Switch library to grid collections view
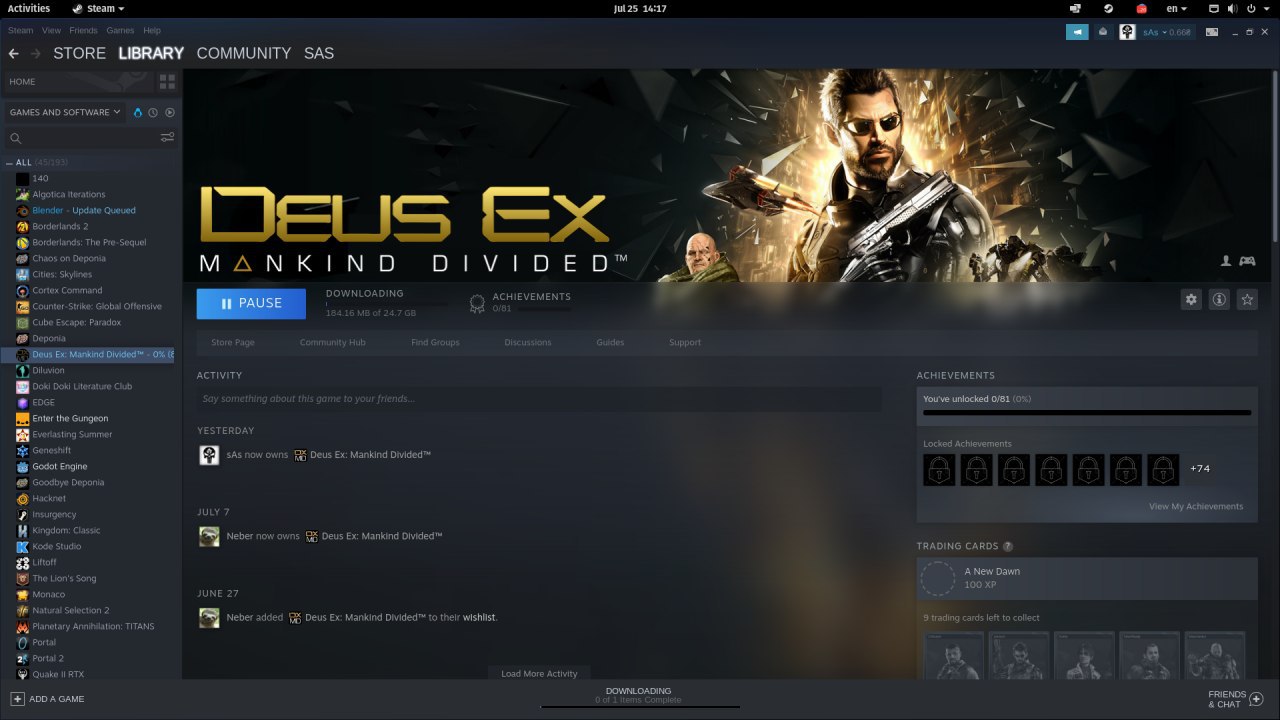Screen dimensions: 1280x720 pos(167,82)
